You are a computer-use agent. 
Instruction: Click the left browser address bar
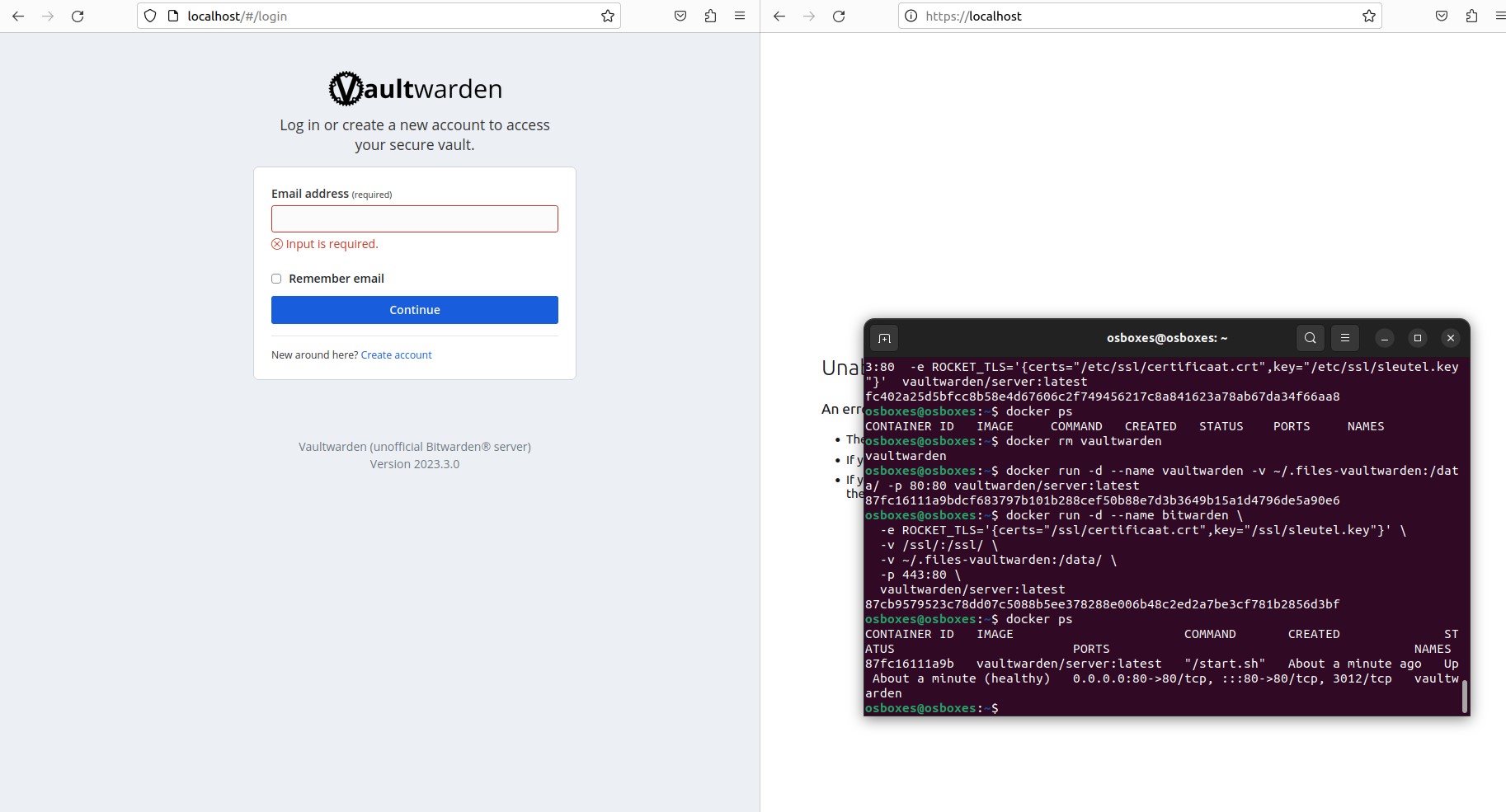click(379, 16)
